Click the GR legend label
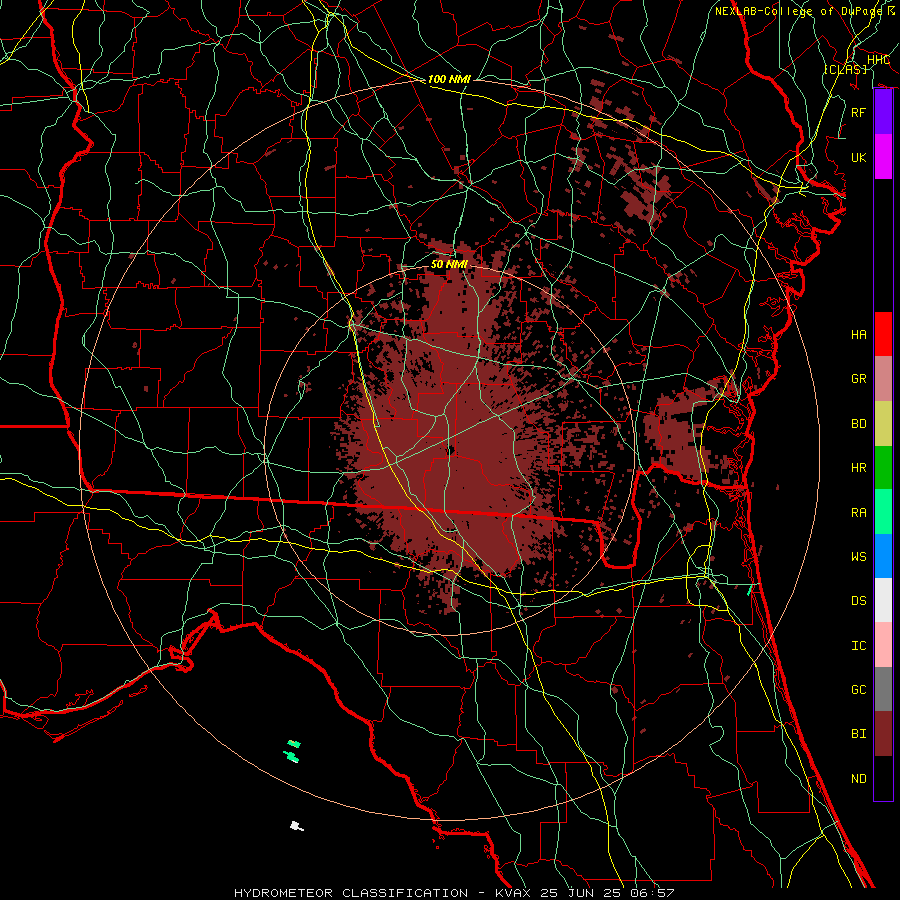The width and height of the screenshot is (900, 900). pos(859,379)
